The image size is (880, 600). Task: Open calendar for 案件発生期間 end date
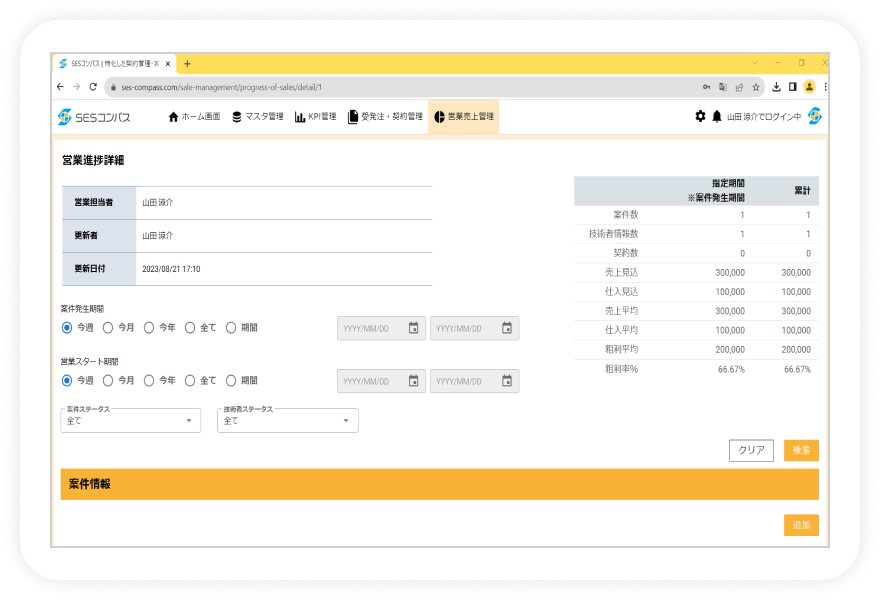tap(507, 328)
